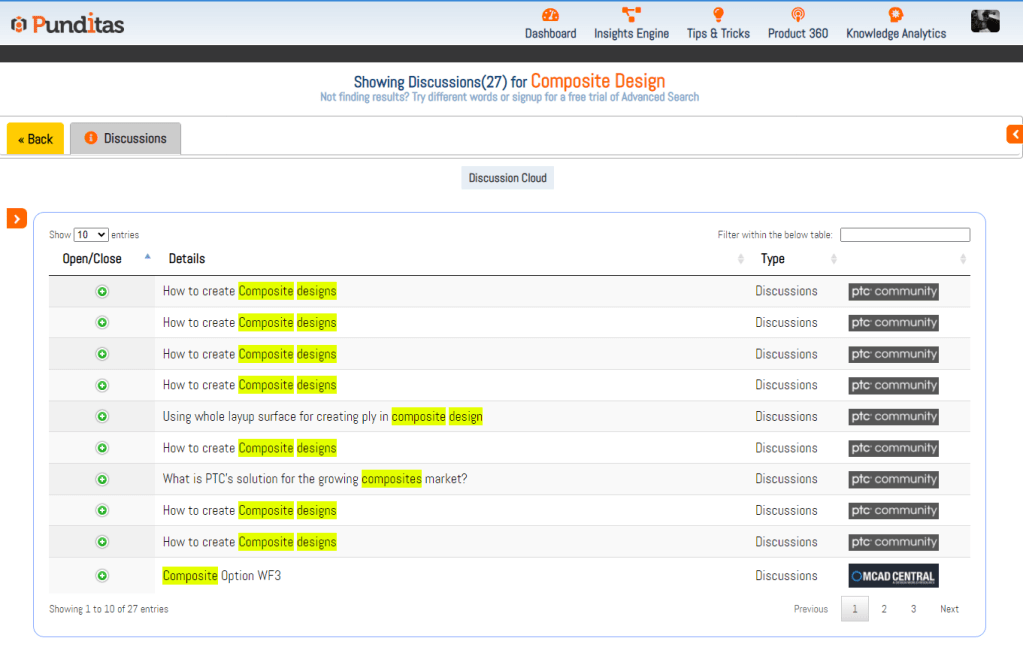Expand the first 'How to create Composite designs' row
1023x647 pixels.
tap(102, 292)
